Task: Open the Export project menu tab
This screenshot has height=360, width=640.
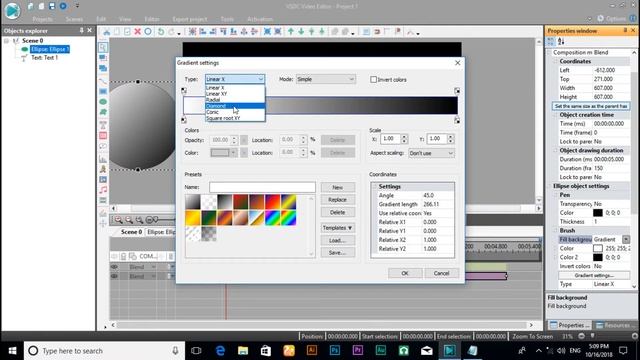Action: point(190,19)
